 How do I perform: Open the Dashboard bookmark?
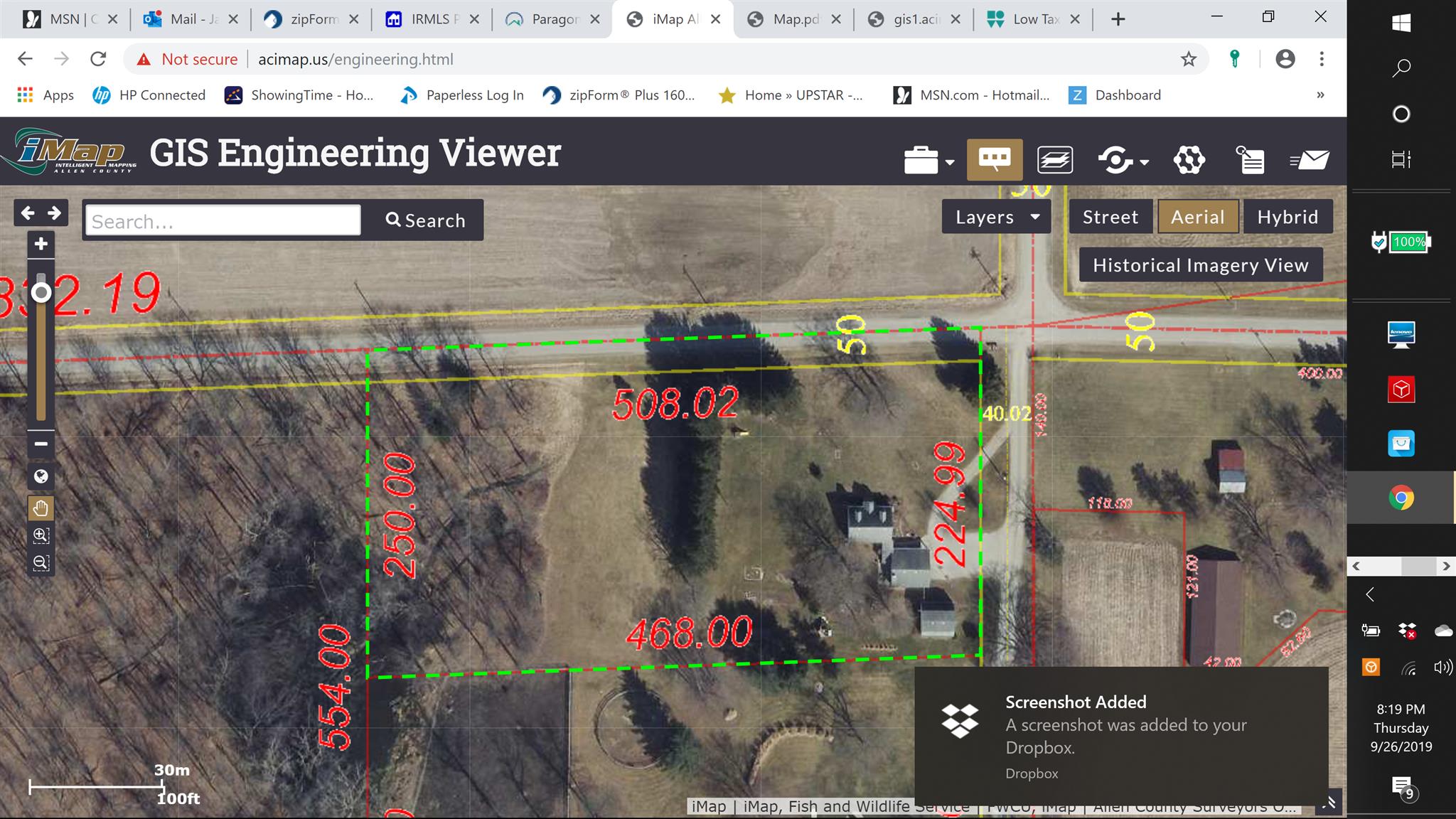(x=1115, y=95)
